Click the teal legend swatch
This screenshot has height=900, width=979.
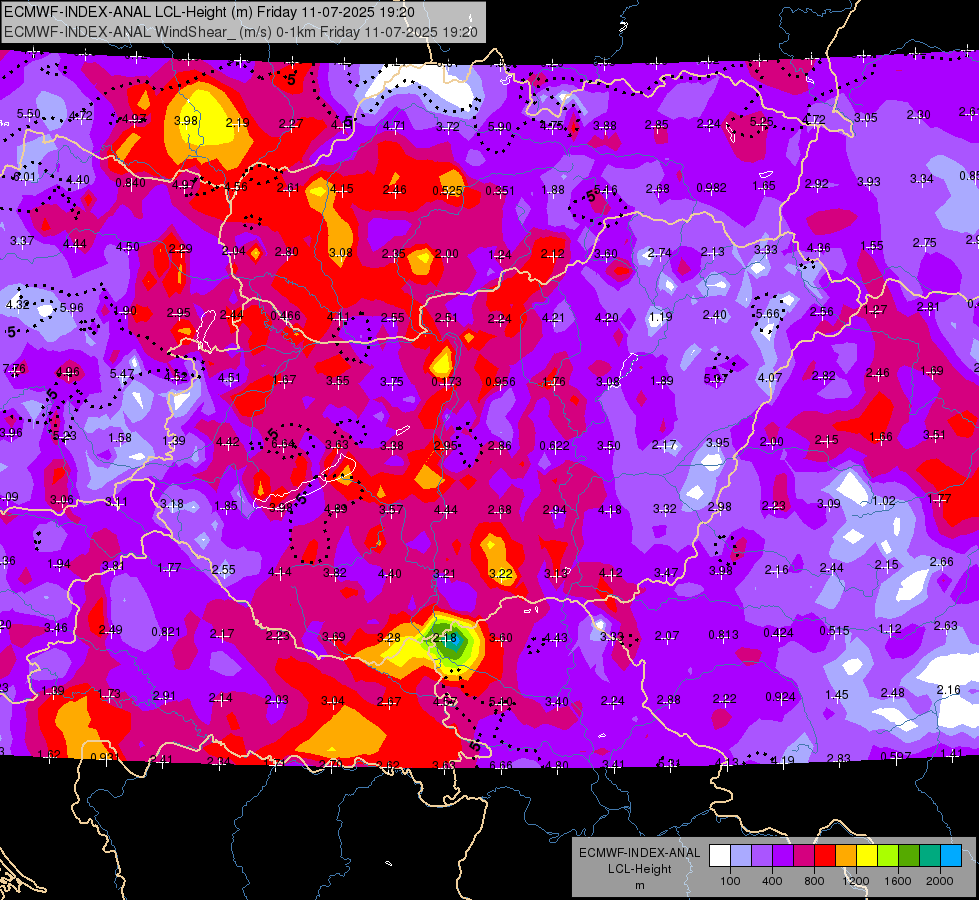[930, 856]
